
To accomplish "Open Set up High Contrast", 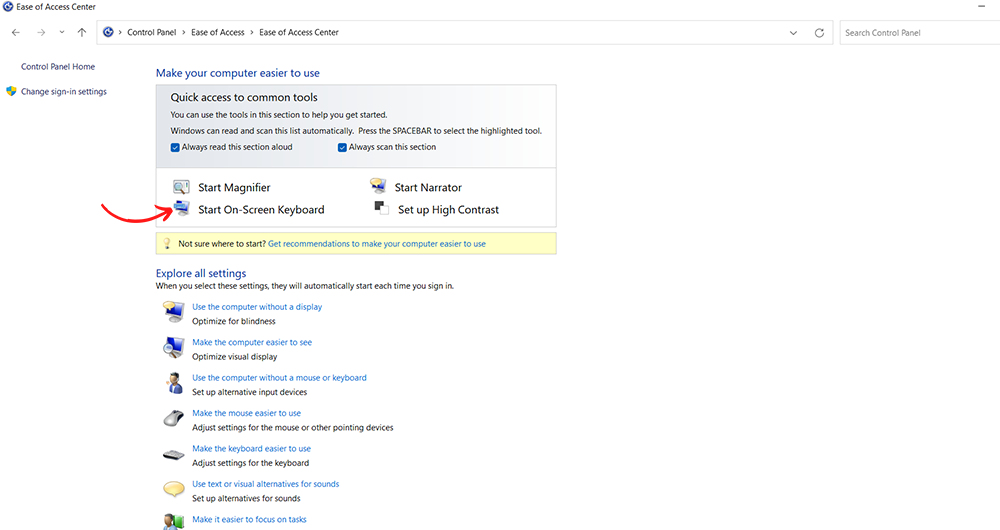I will point(448,209).
